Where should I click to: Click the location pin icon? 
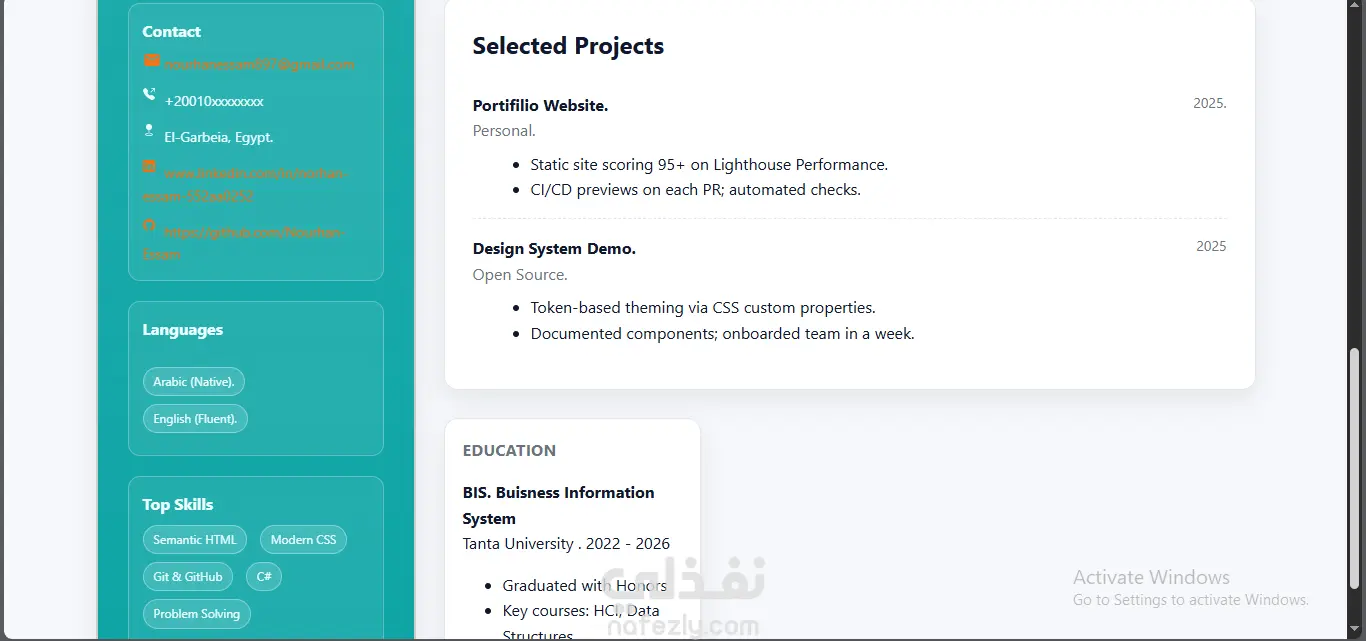click(149, 130)
